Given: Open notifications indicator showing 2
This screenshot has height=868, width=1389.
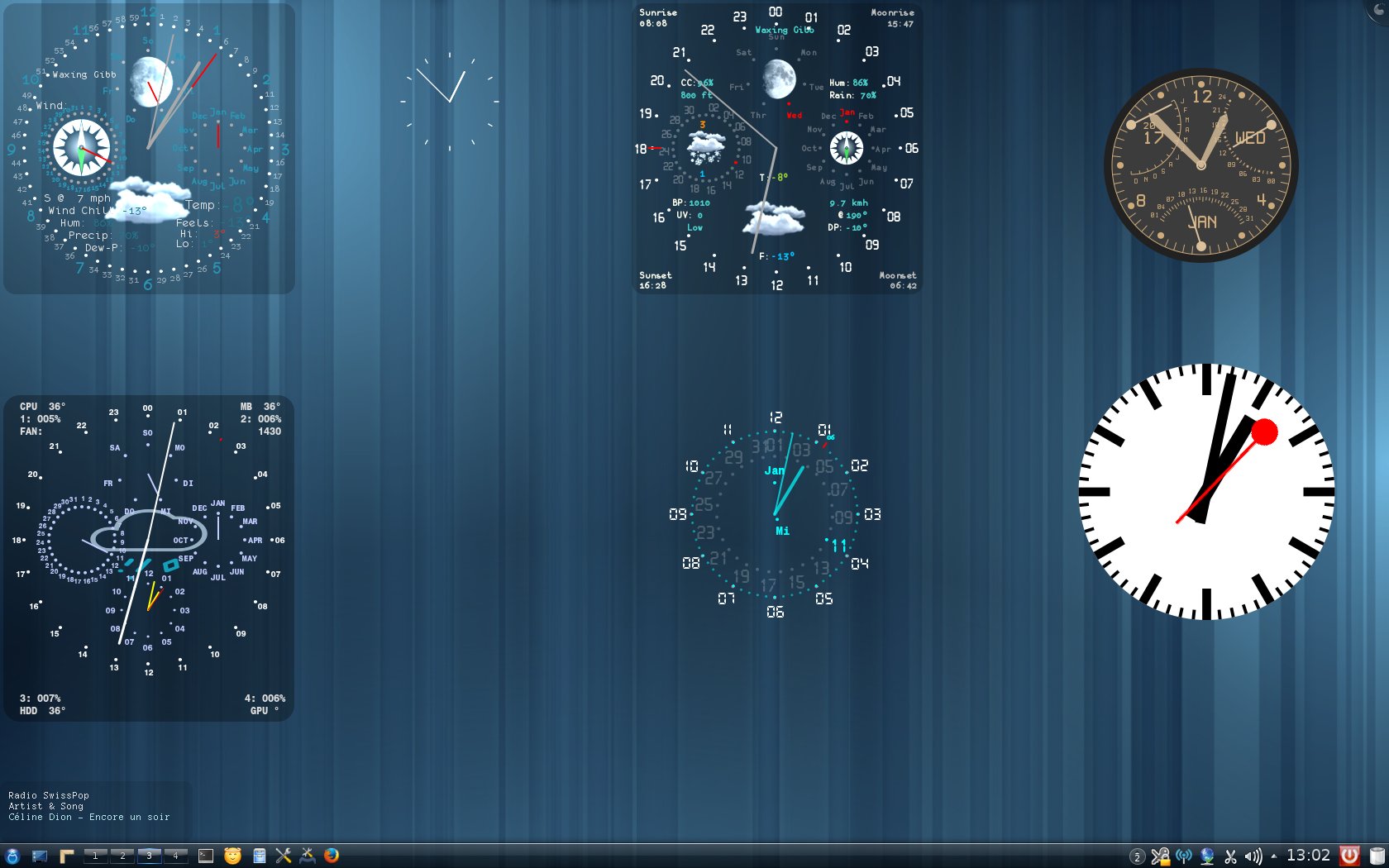Looking at the screenshot, I should (1137, 856).
